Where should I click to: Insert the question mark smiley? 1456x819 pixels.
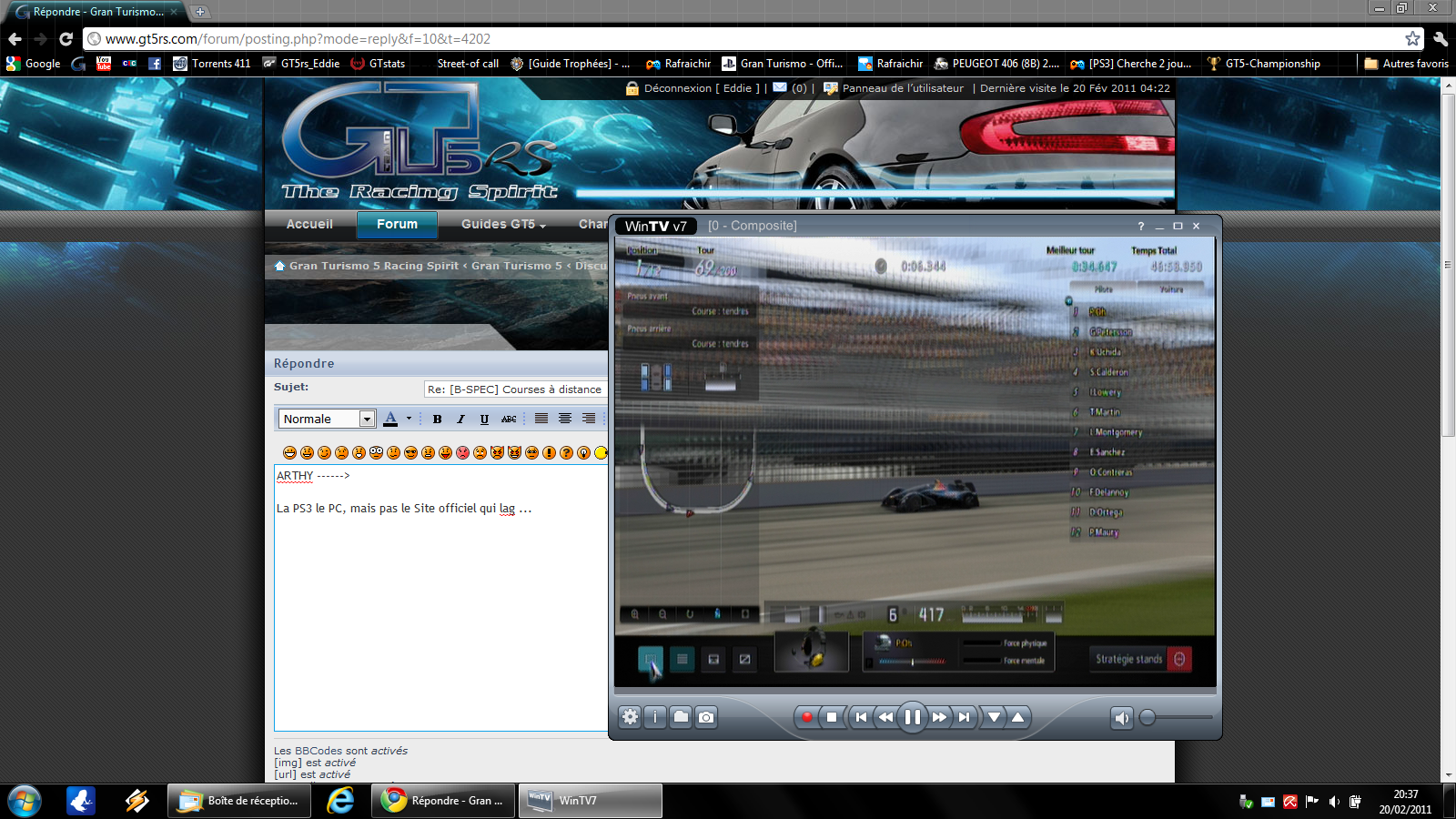coord(566,452)
